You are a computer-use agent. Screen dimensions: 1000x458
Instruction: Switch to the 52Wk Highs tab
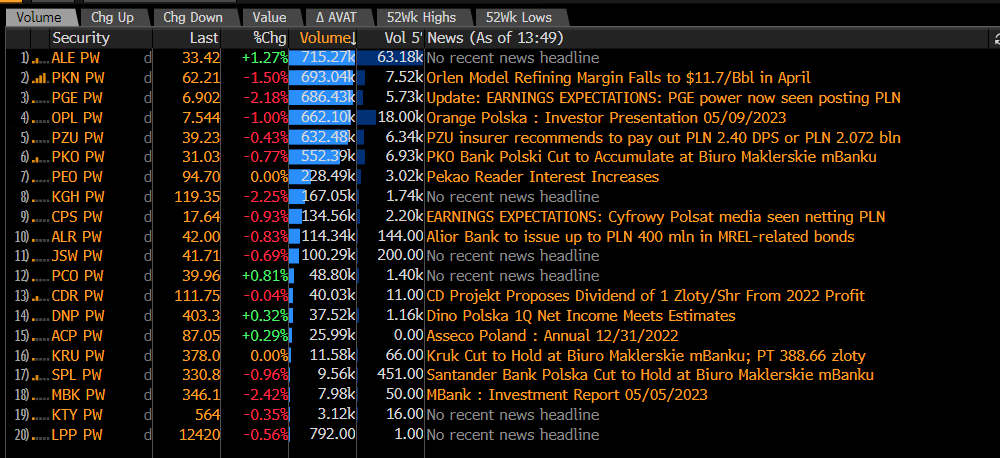422,18
